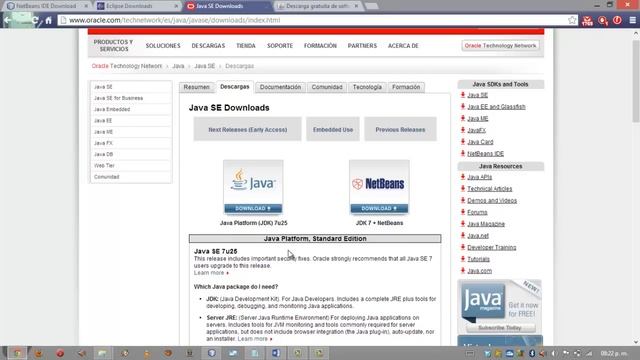Open the Developer Training link
The width and height of the screenshot is (640, 360).
[492, 247]
